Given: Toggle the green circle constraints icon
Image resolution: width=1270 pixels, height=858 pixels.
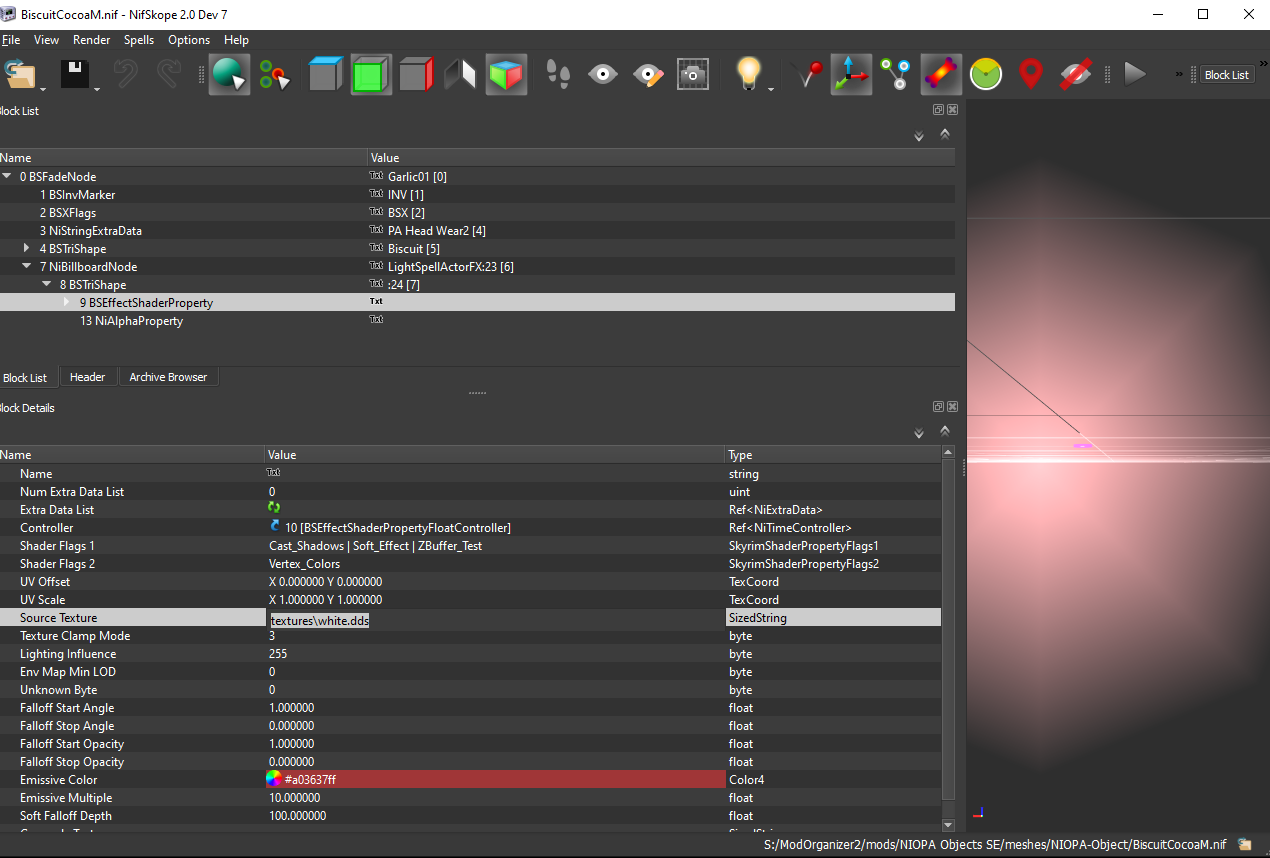Looking at the screenshot, I should [985, 75].
